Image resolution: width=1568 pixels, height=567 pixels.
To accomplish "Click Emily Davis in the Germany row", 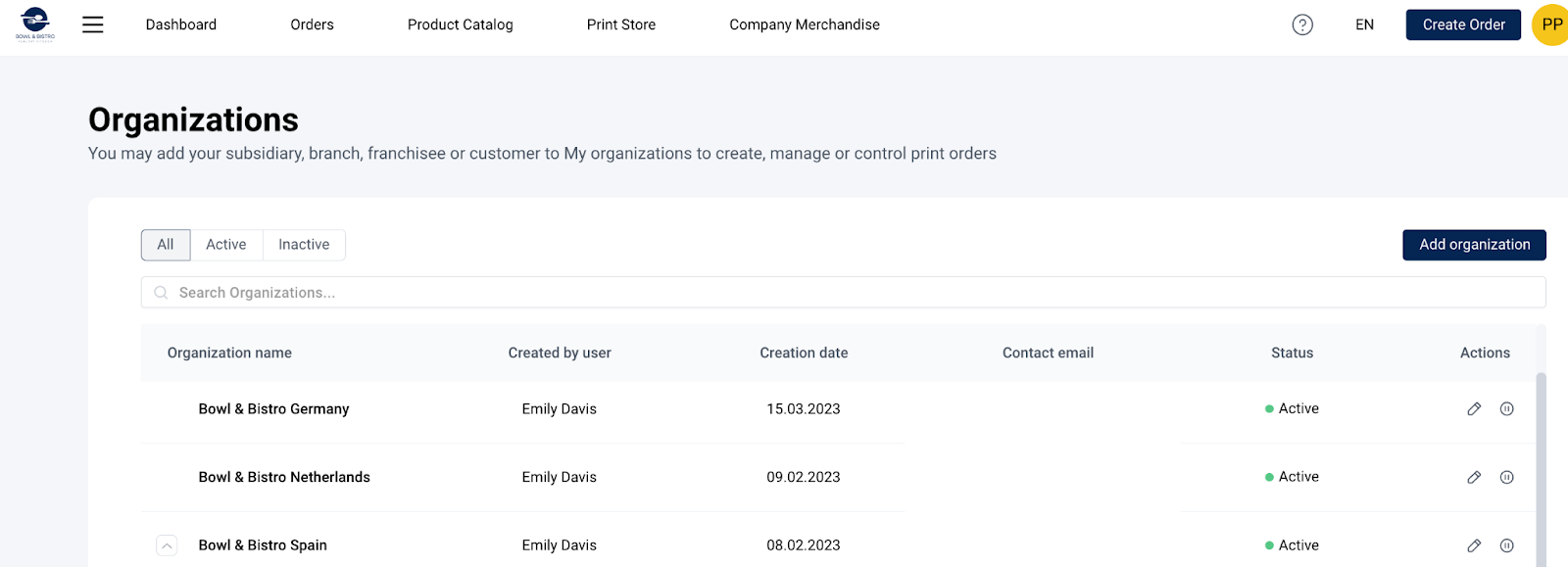I will click(x=559, y=409).
